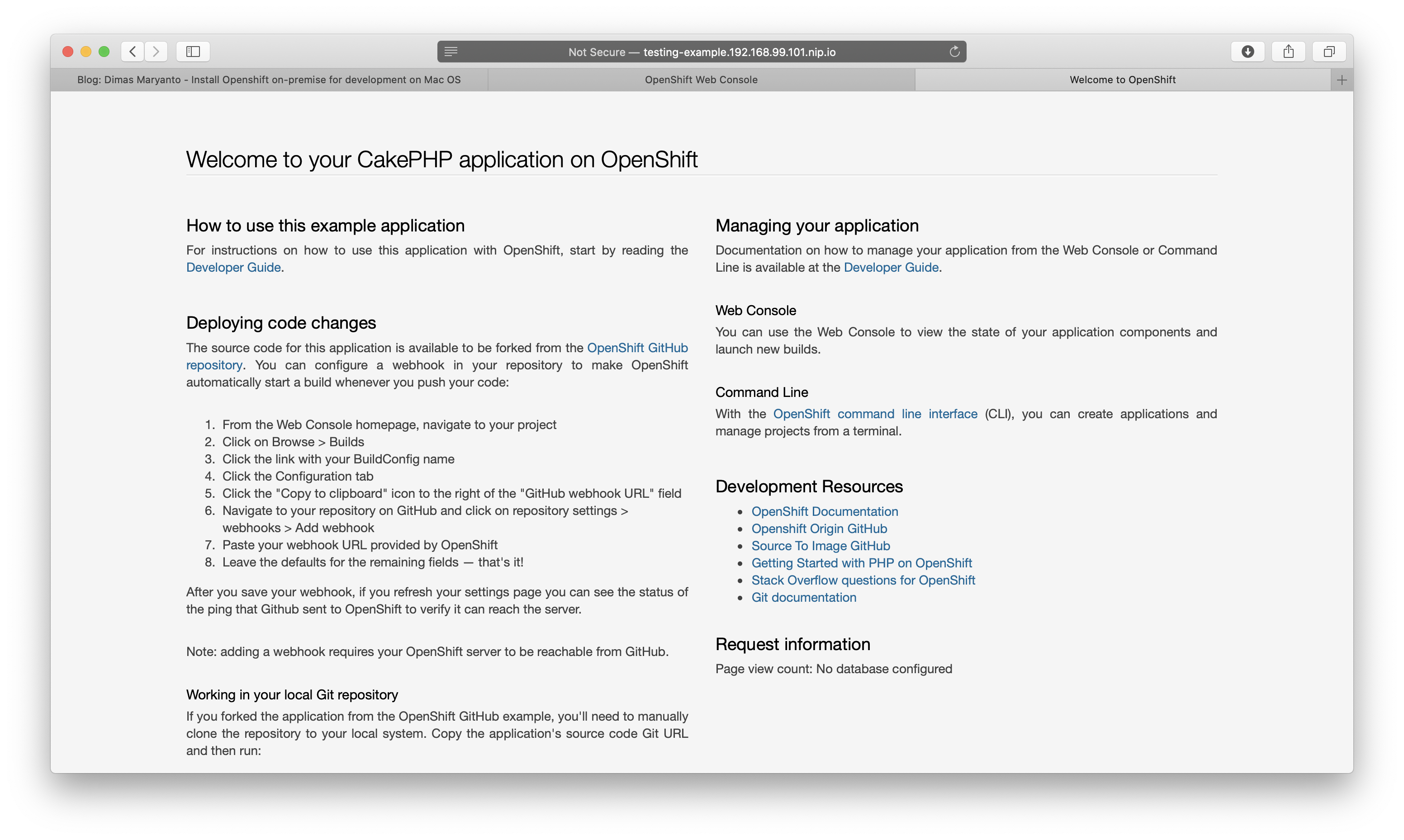Open Reader view icon in address bar
The image size is (1404, 840).
pos(451,52)
